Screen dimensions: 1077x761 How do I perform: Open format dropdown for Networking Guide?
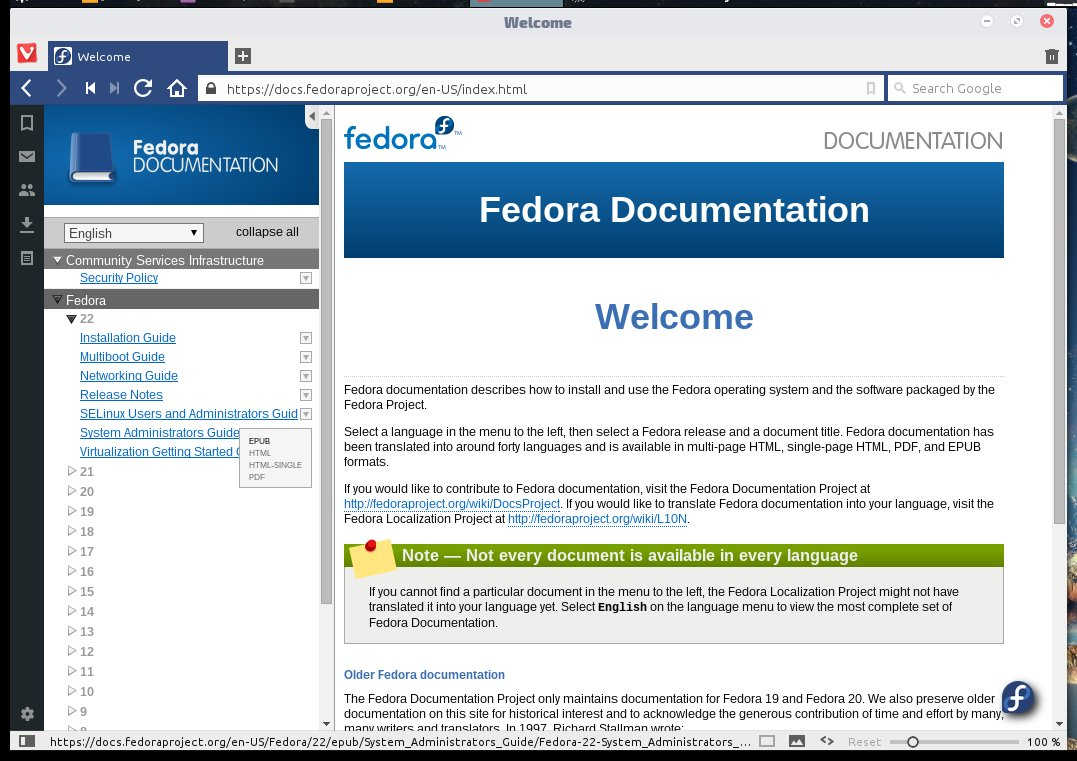coord(306,376)
